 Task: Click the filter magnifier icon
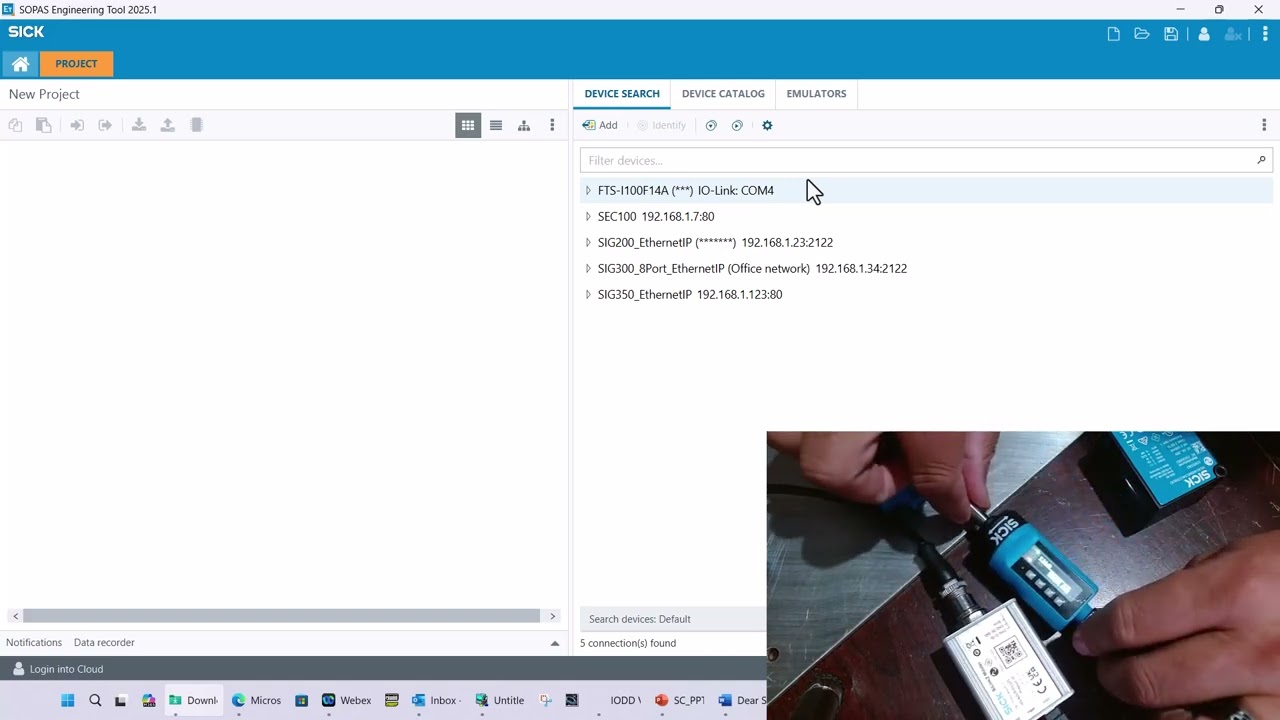pos(1261,160)
